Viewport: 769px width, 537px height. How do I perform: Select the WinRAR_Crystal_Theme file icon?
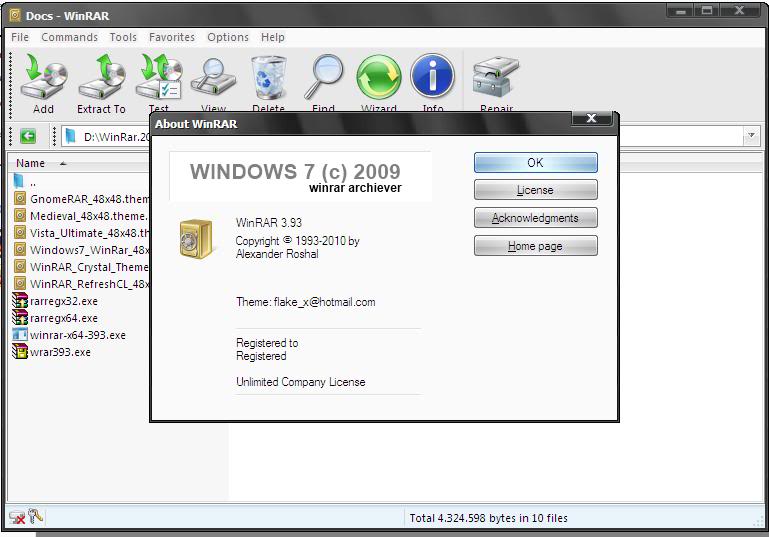(x=20, y=266)
